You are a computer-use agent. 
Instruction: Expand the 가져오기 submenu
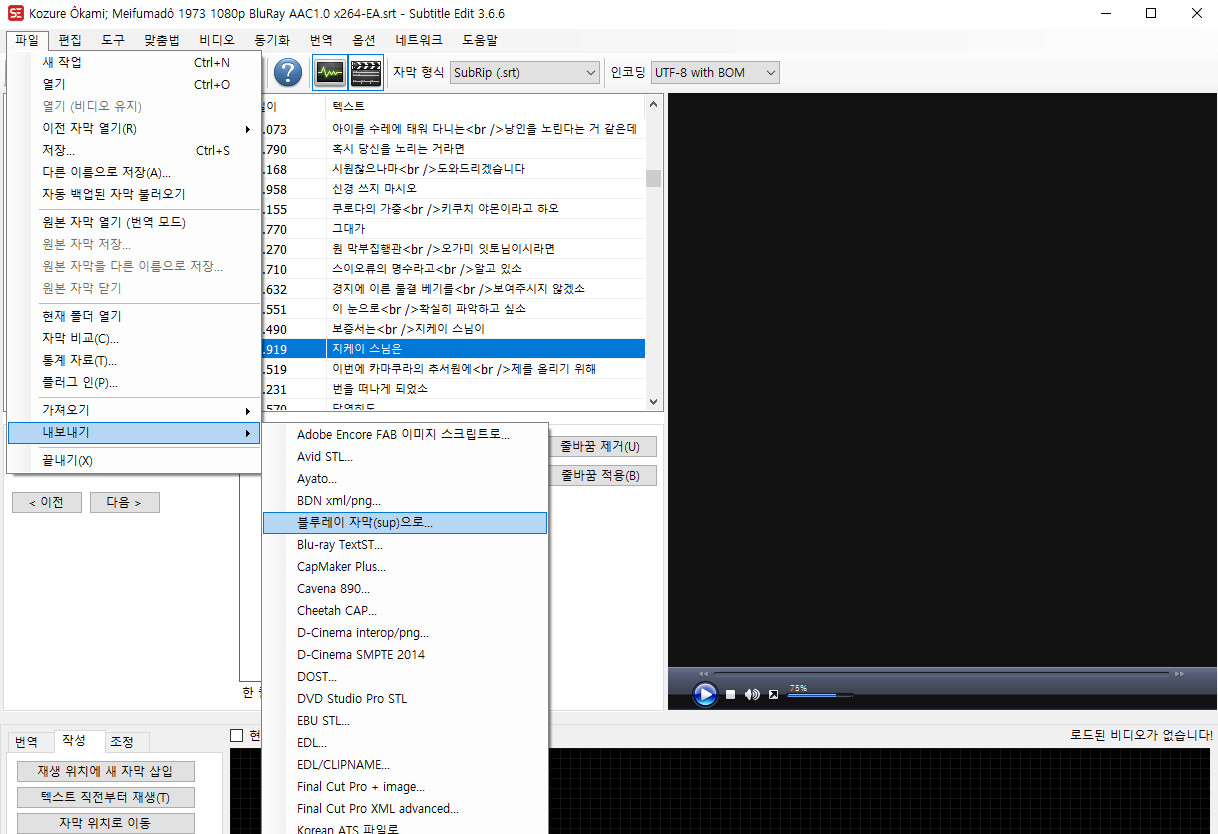pos(133,411)
